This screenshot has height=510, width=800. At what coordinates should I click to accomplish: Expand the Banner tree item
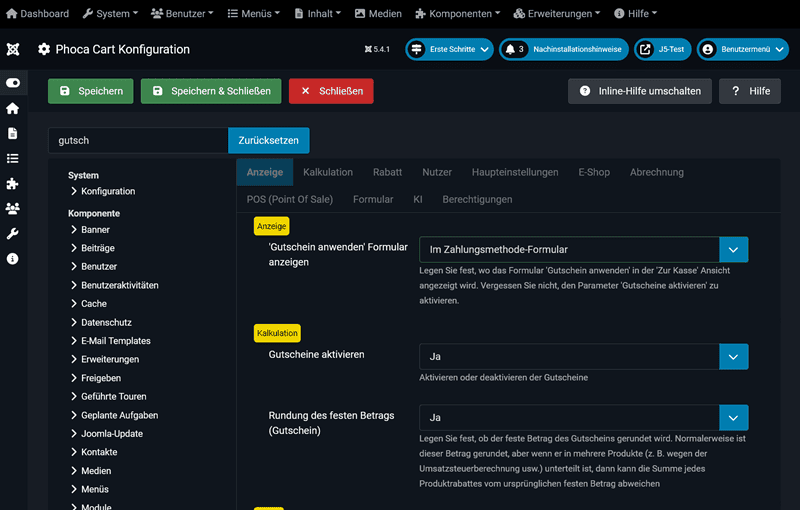tap(95, 230)
